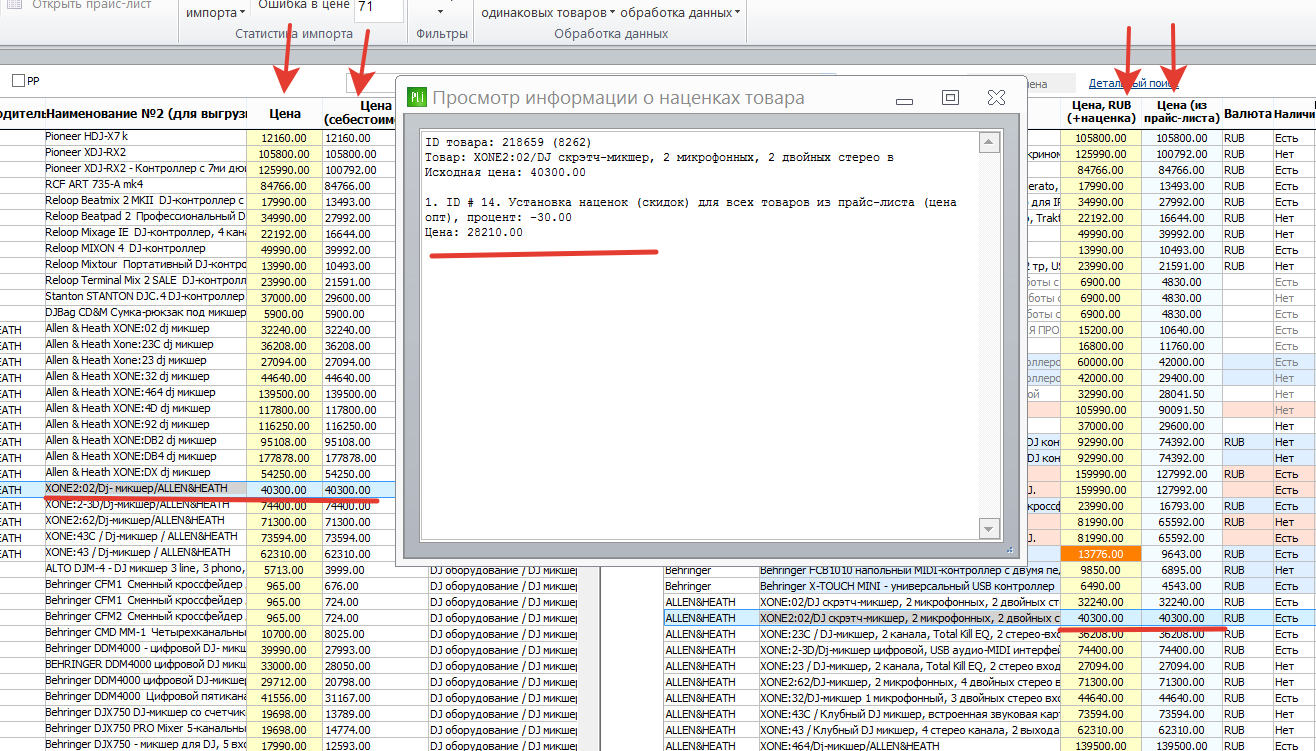Click the Цена: 28210.00 line in dialog
This screenshot has height=751, width=1316.
point(473,232)
